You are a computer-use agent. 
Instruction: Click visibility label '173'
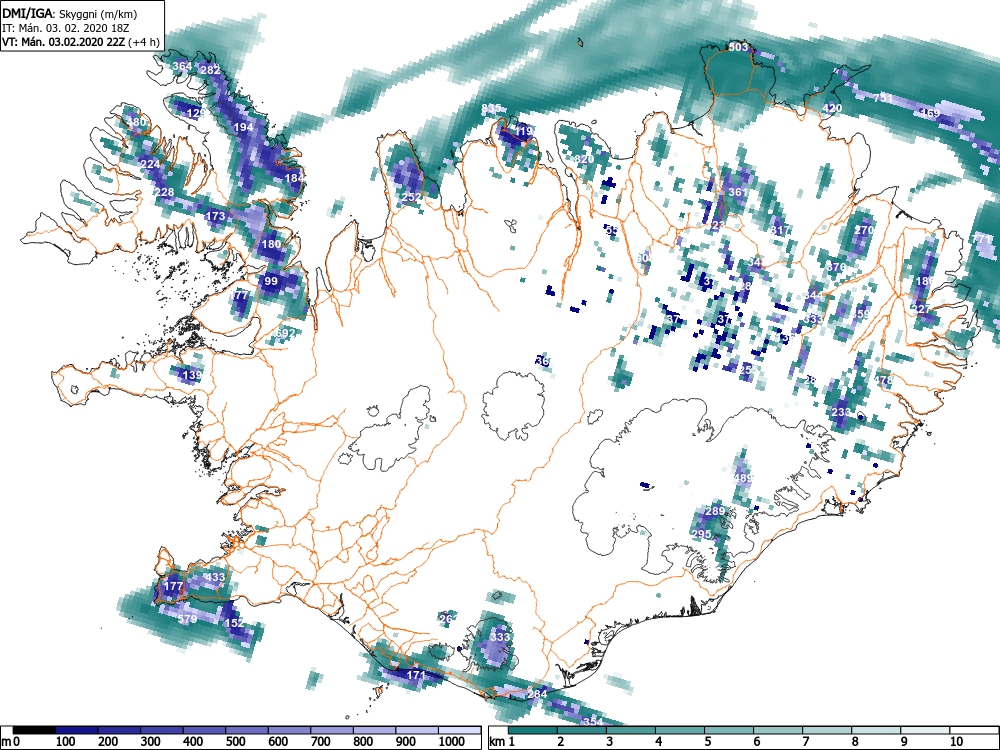[216, 216]
